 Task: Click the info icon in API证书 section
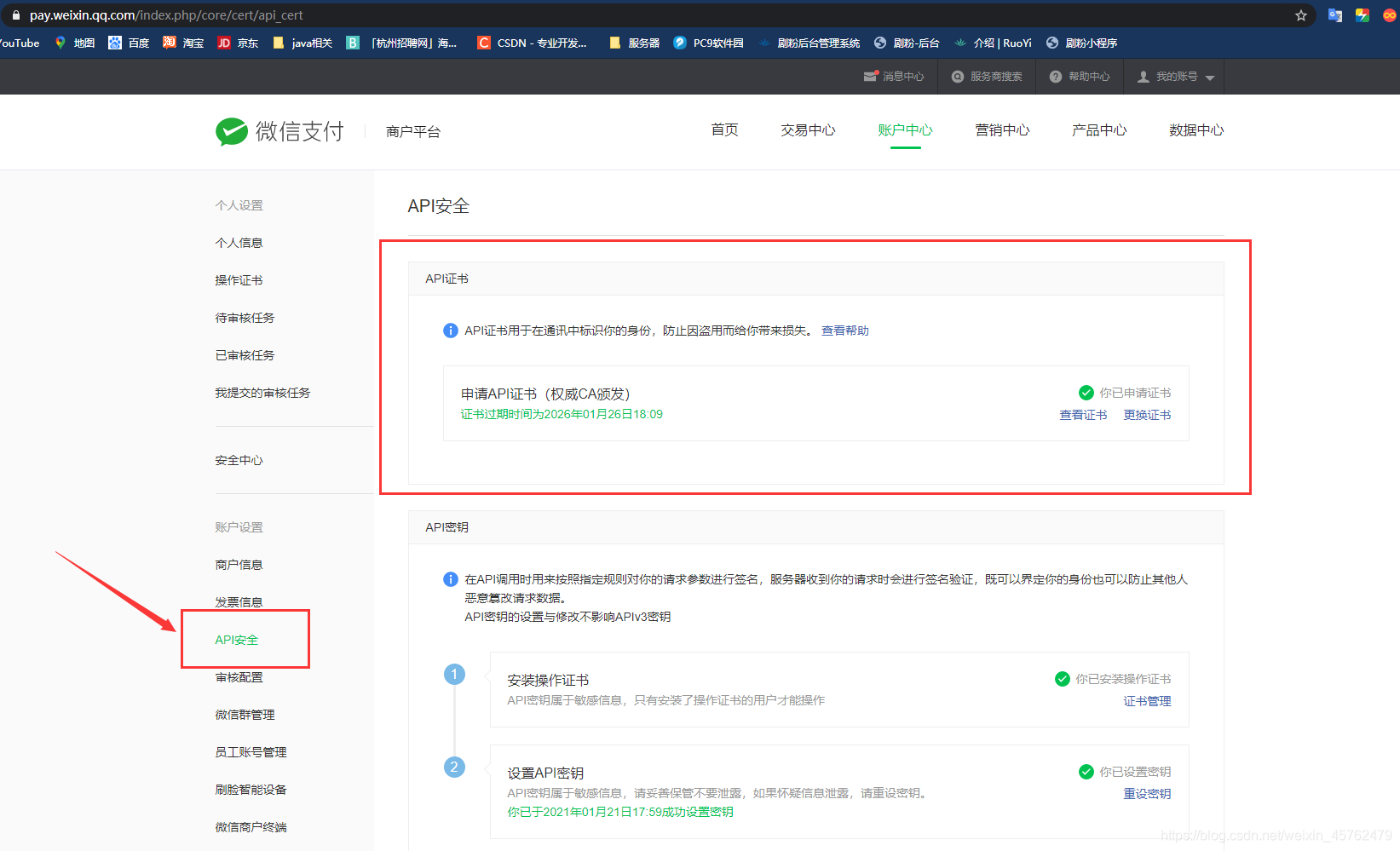[451, 331]
